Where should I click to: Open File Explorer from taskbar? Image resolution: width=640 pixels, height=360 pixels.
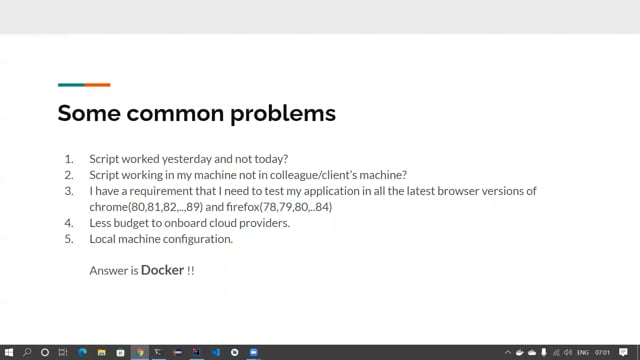point(101,352)
